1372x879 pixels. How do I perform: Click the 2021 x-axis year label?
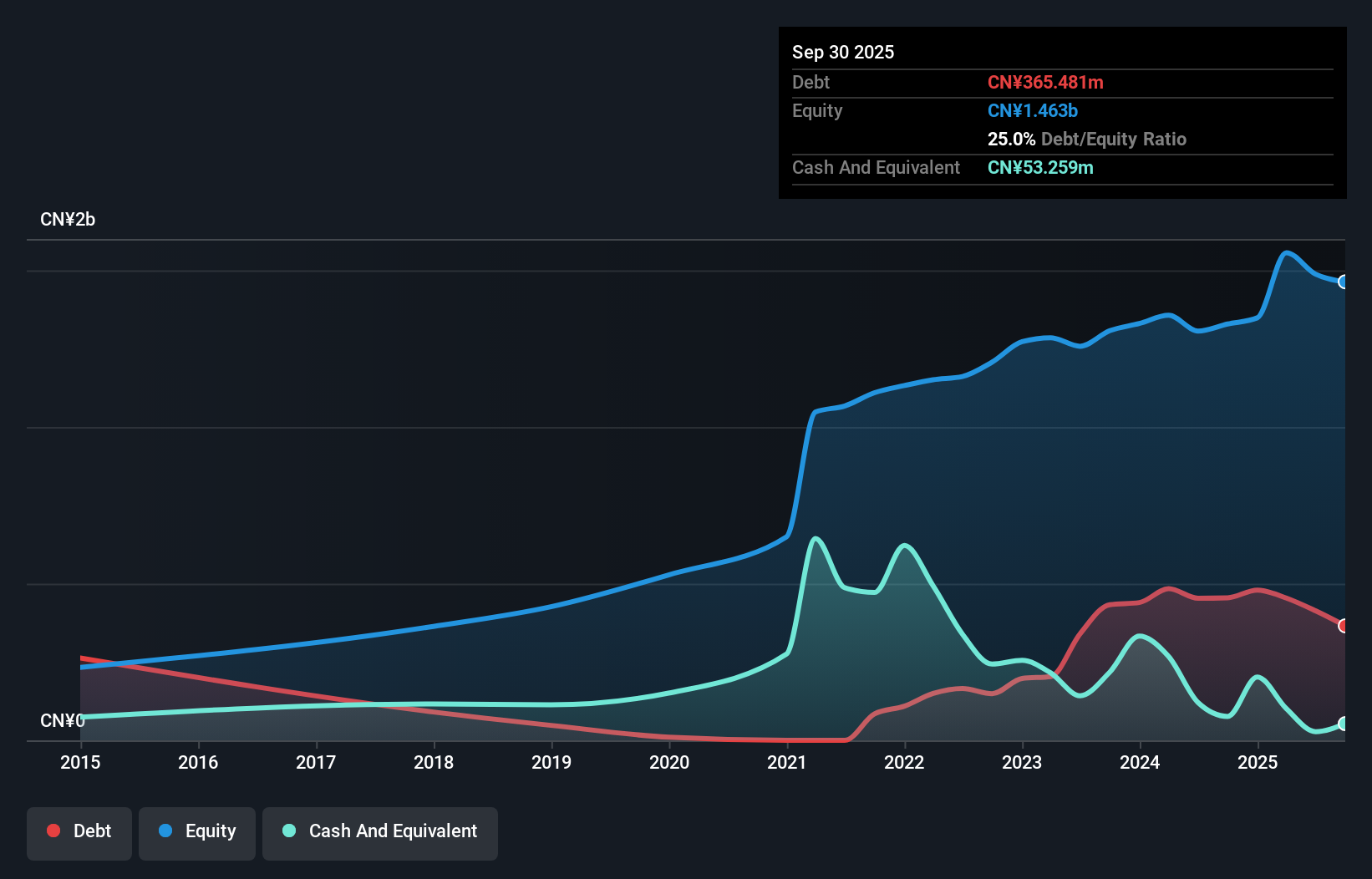(x=787, y=762)
